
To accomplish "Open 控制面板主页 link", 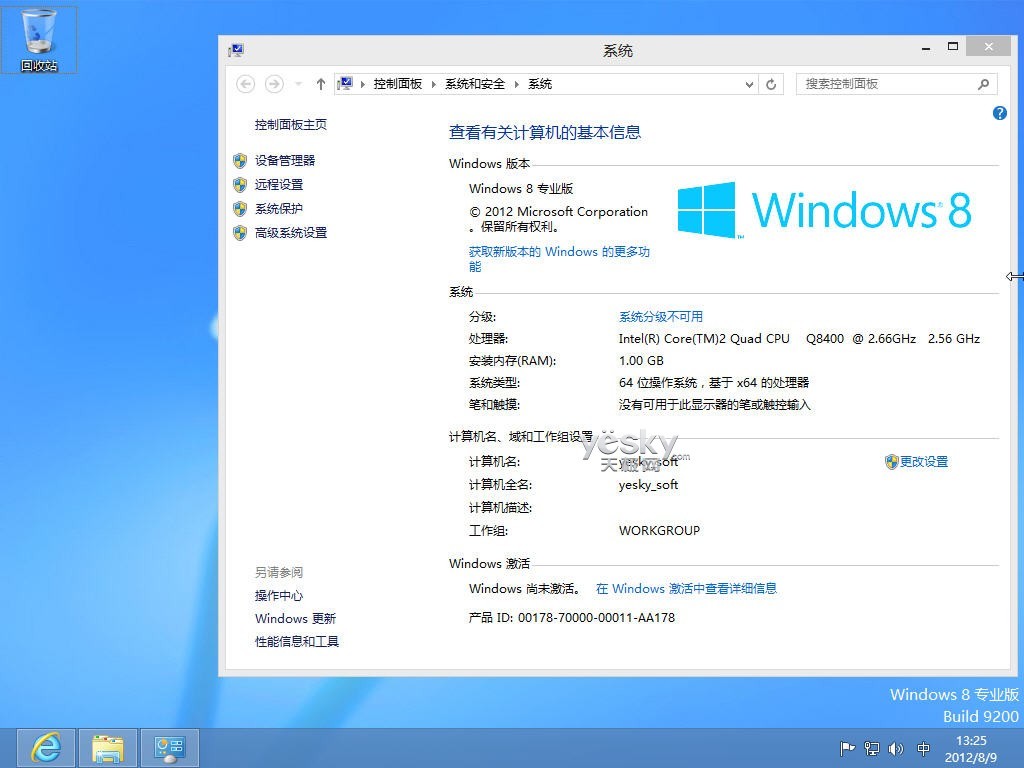I will pos(291,125).
